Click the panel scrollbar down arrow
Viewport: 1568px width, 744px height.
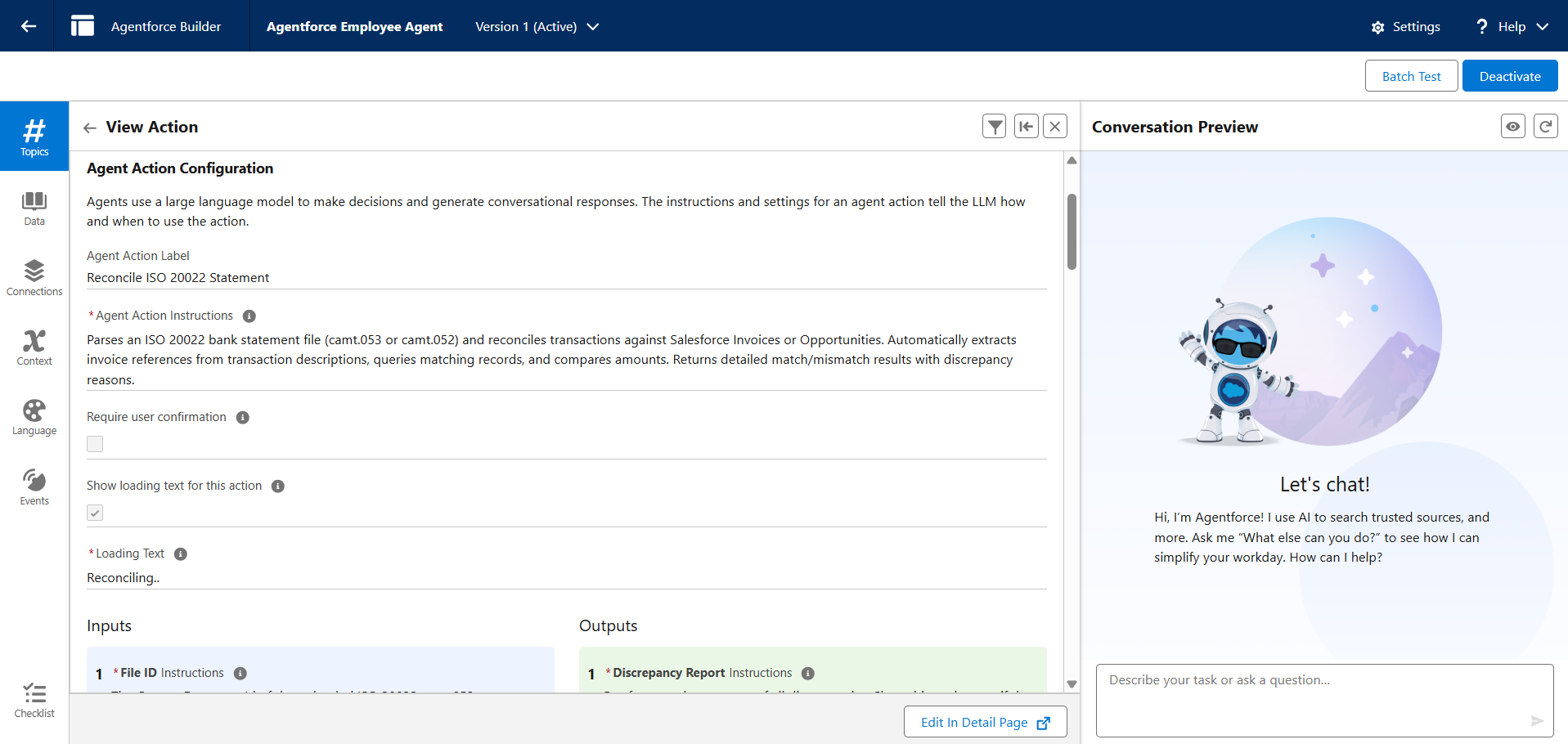coord(1072,684)
